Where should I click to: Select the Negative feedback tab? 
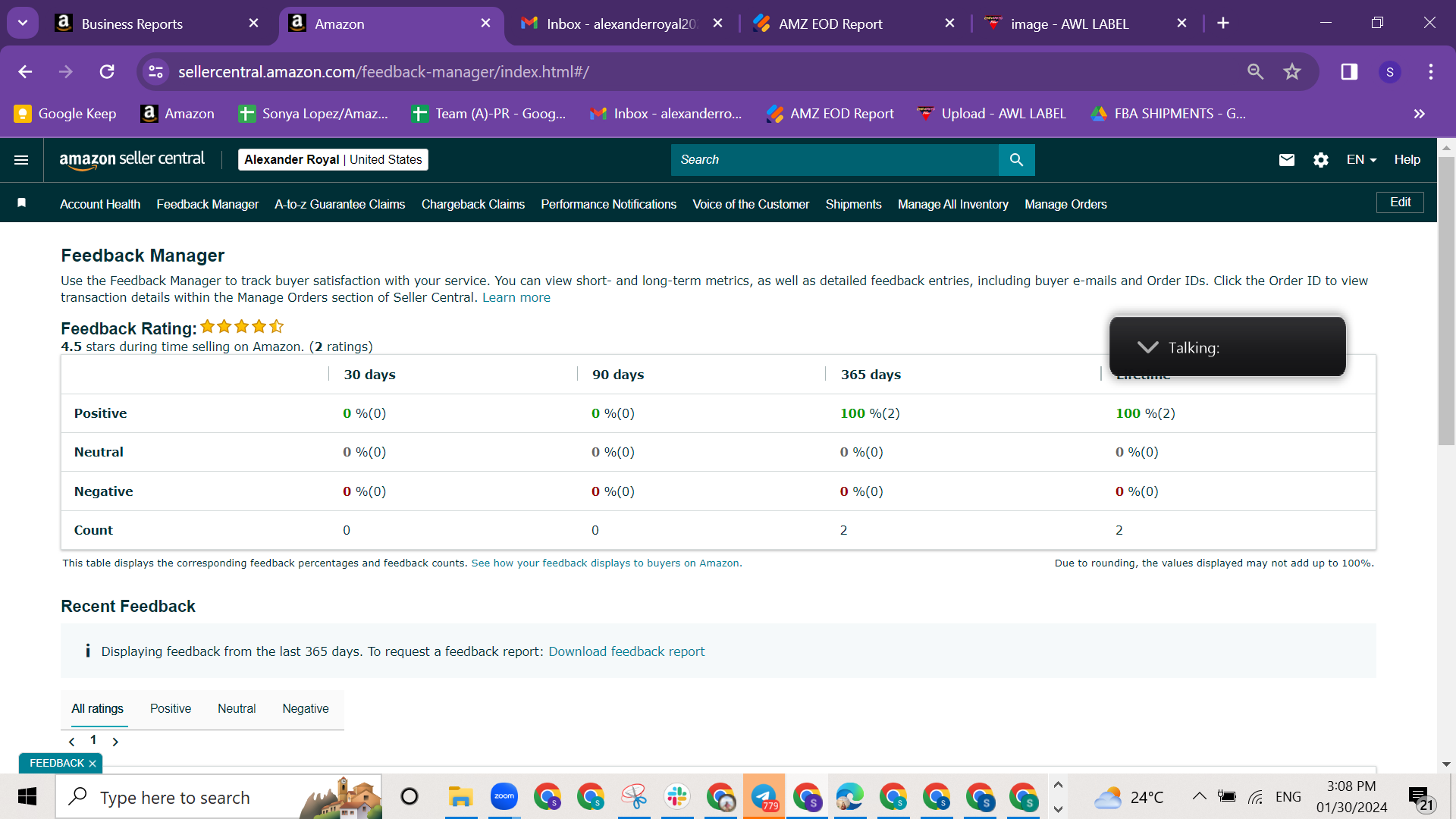coord(306,709)
